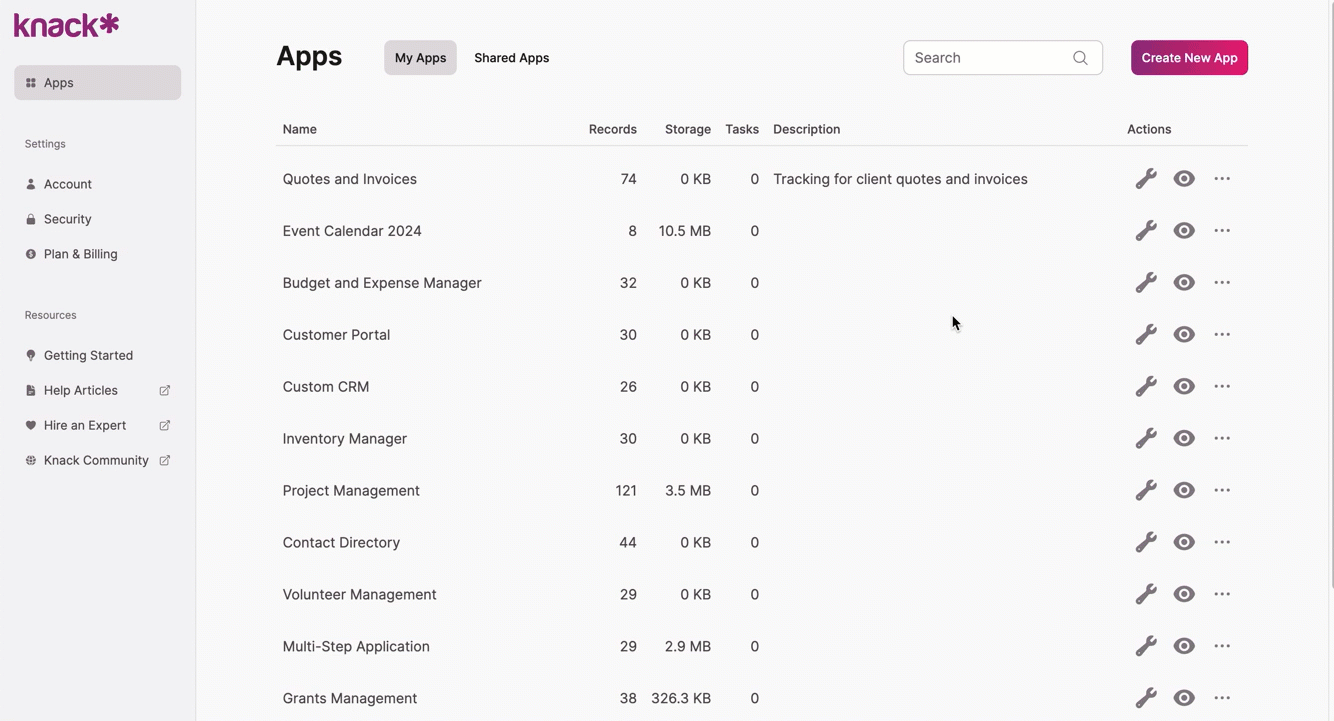Switch to the Shared Apps tab
Screen dimensions: 1334x721
click(511, 57)
